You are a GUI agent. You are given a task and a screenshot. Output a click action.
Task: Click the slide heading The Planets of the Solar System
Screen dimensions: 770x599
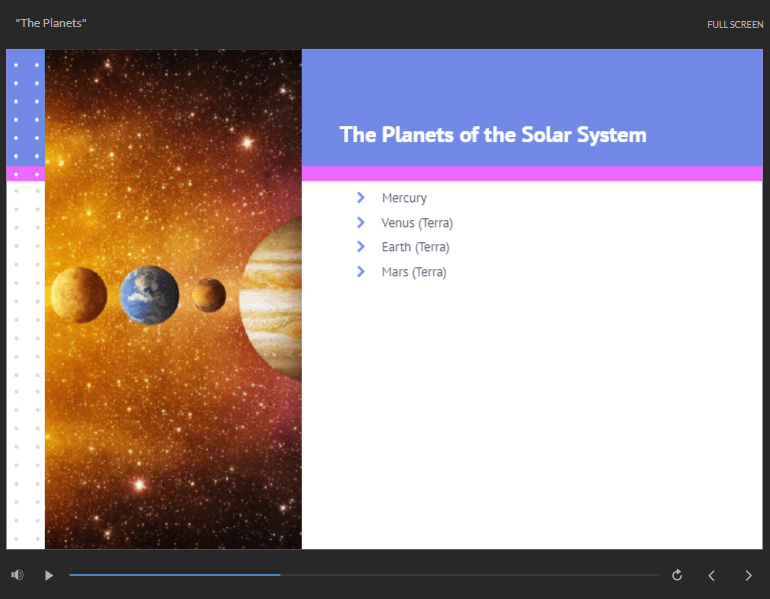pyautogui.click(x=493, y=135)
